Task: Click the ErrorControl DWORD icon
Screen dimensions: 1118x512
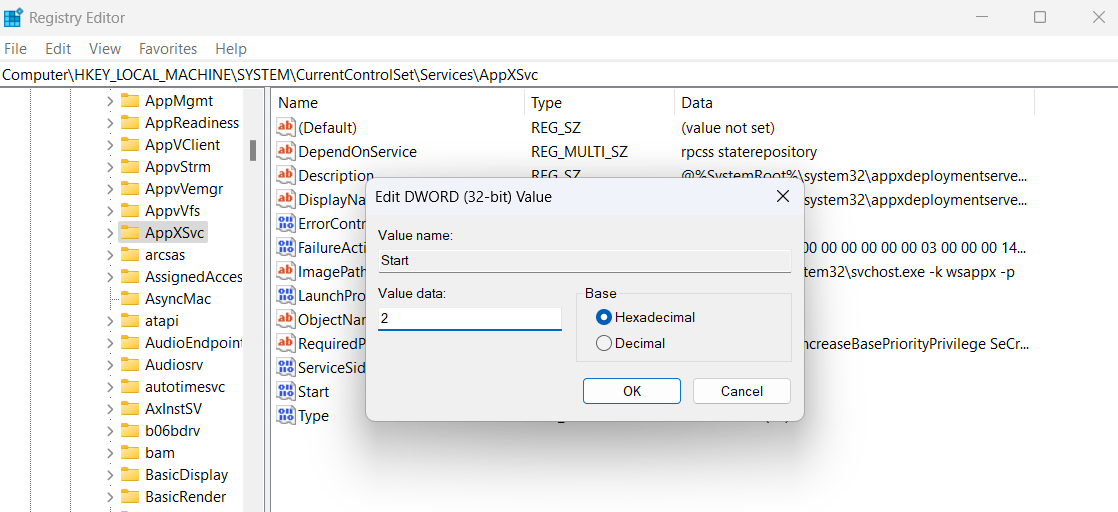Action: click(x=286, y=223)
